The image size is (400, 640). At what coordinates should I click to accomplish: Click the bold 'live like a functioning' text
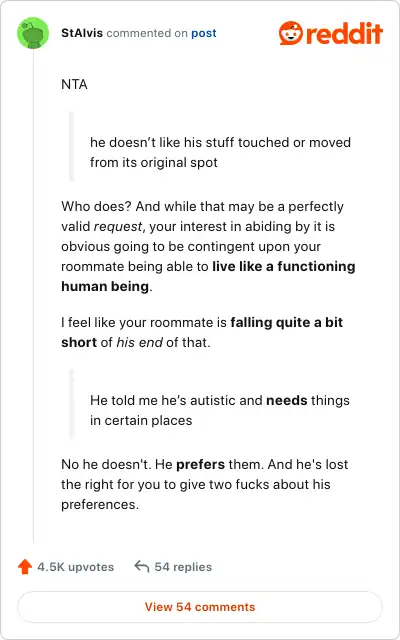click(284, 267)
